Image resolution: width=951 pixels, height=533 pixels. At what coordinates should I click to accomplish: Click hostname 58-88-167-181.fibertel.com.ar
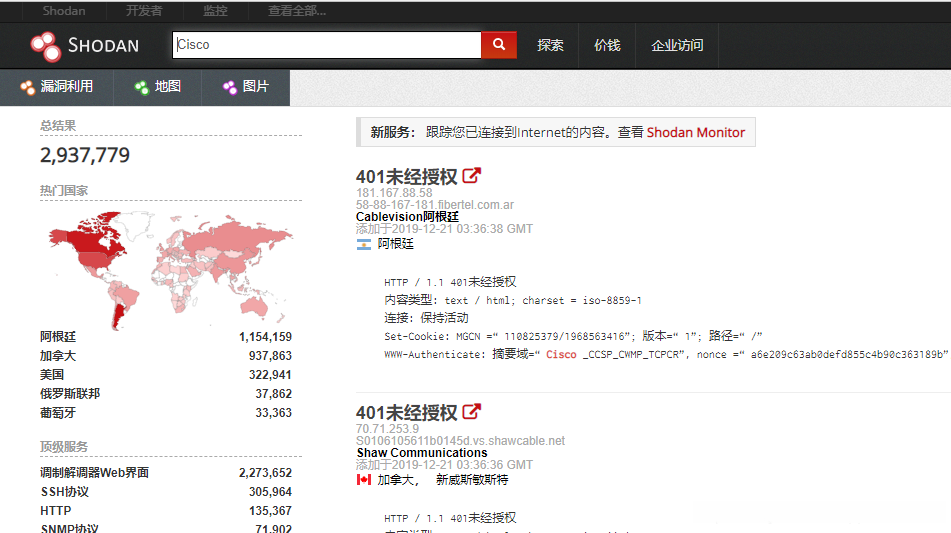pos(435,205)
